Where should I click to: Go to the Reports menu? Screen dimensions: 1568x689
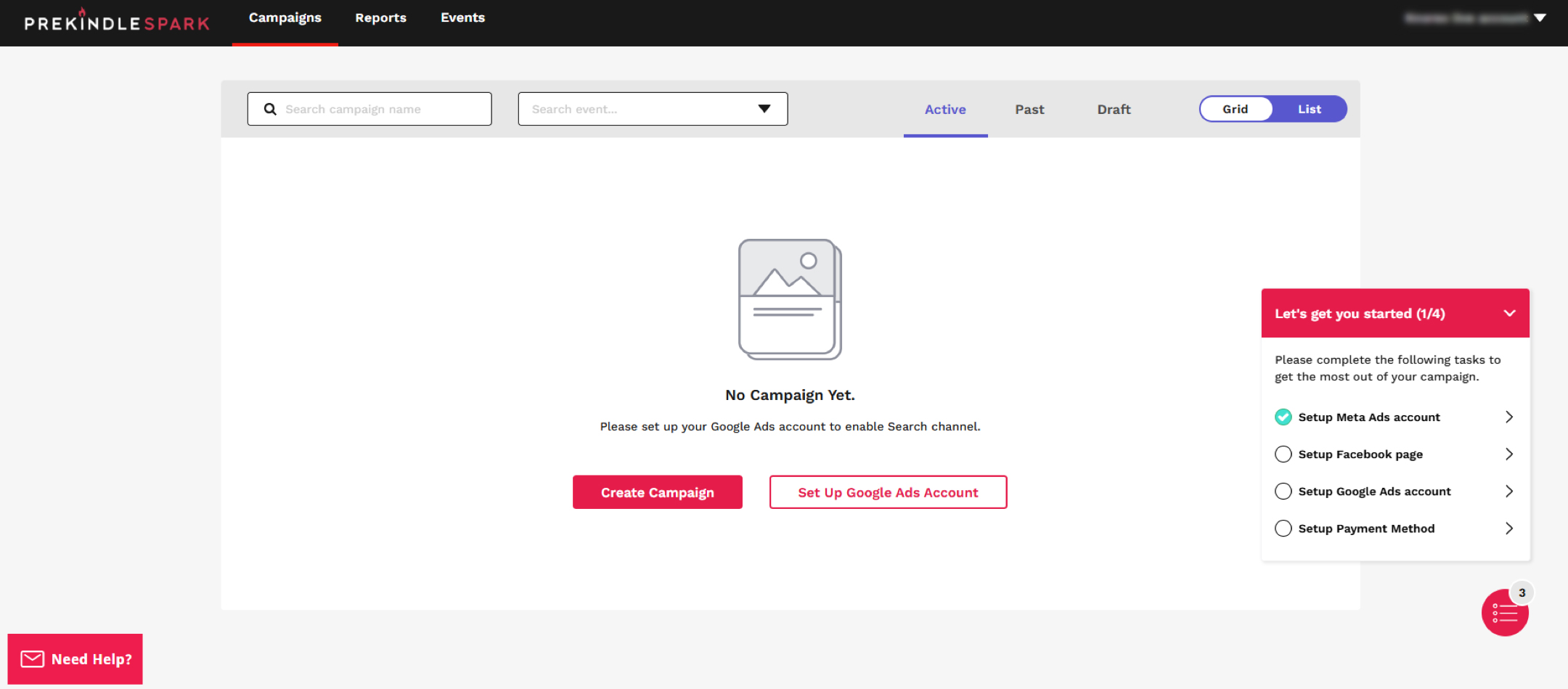[x=380, y=18]
